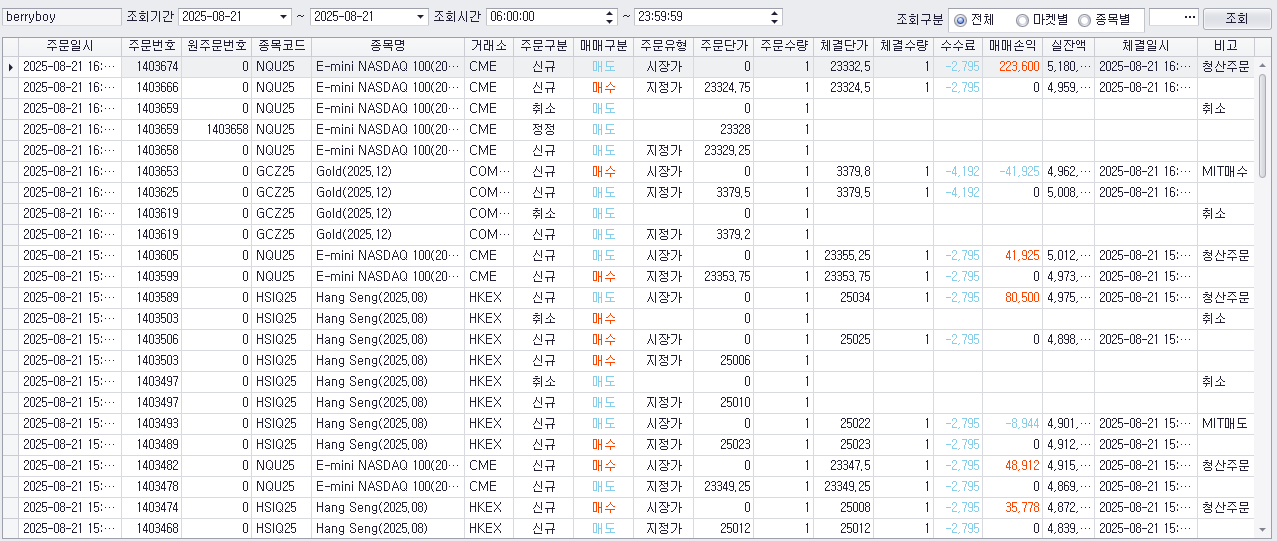The width and height of the screenshot is (1277, 541).
Task: Select order number cell 1403674
Action: click(152, 66)
